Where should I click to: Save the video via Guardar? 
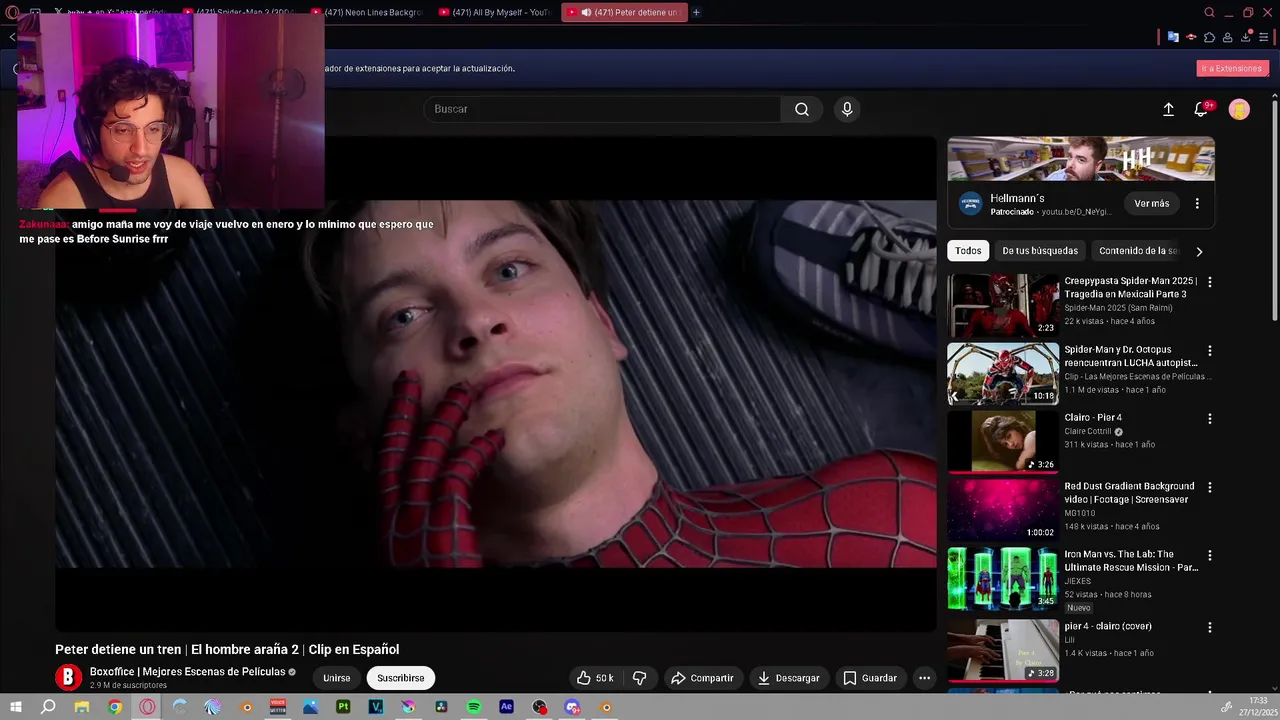[869, 678]
